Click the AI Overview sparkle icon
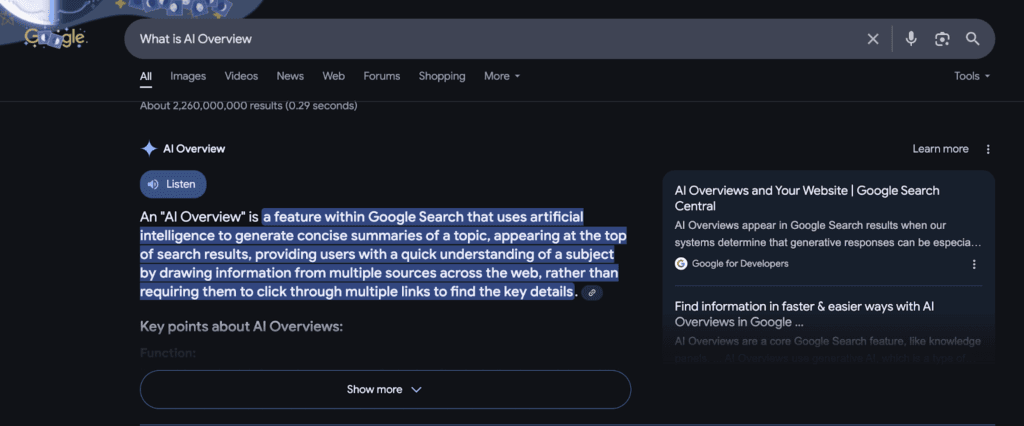Viewport: 1024px width, 426px height. point(149,149)
